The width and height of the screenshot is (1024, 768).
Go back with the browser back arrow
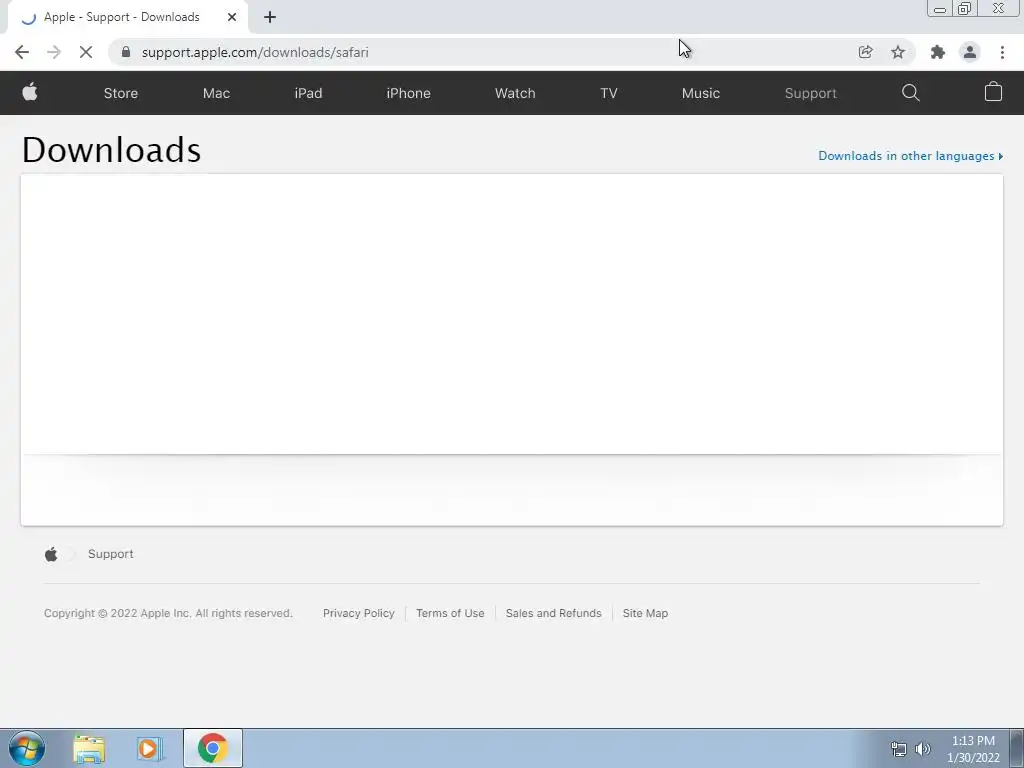(x=22, y=52)
